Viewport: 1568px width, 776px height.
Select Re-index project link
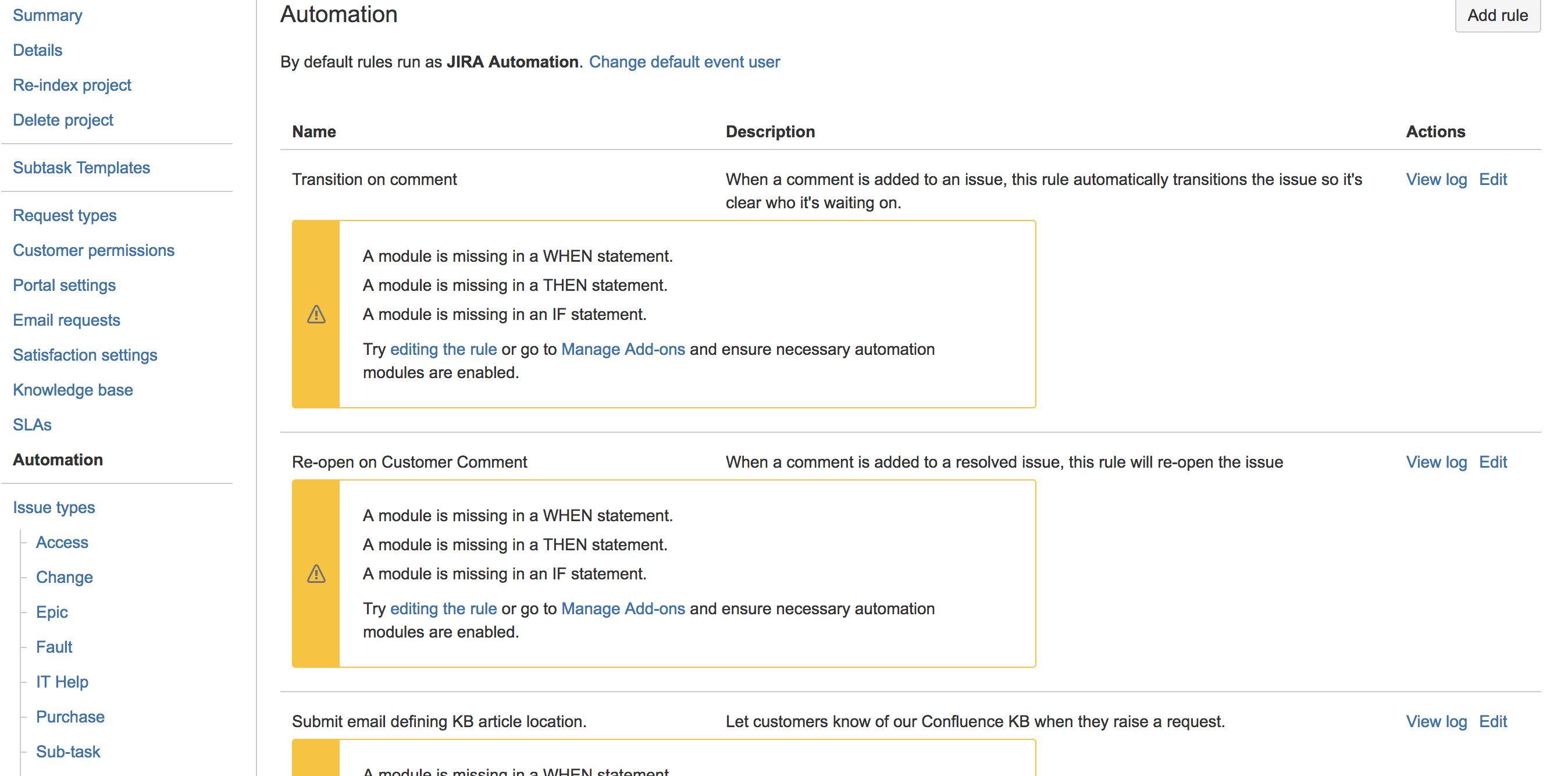pos(72,85)
